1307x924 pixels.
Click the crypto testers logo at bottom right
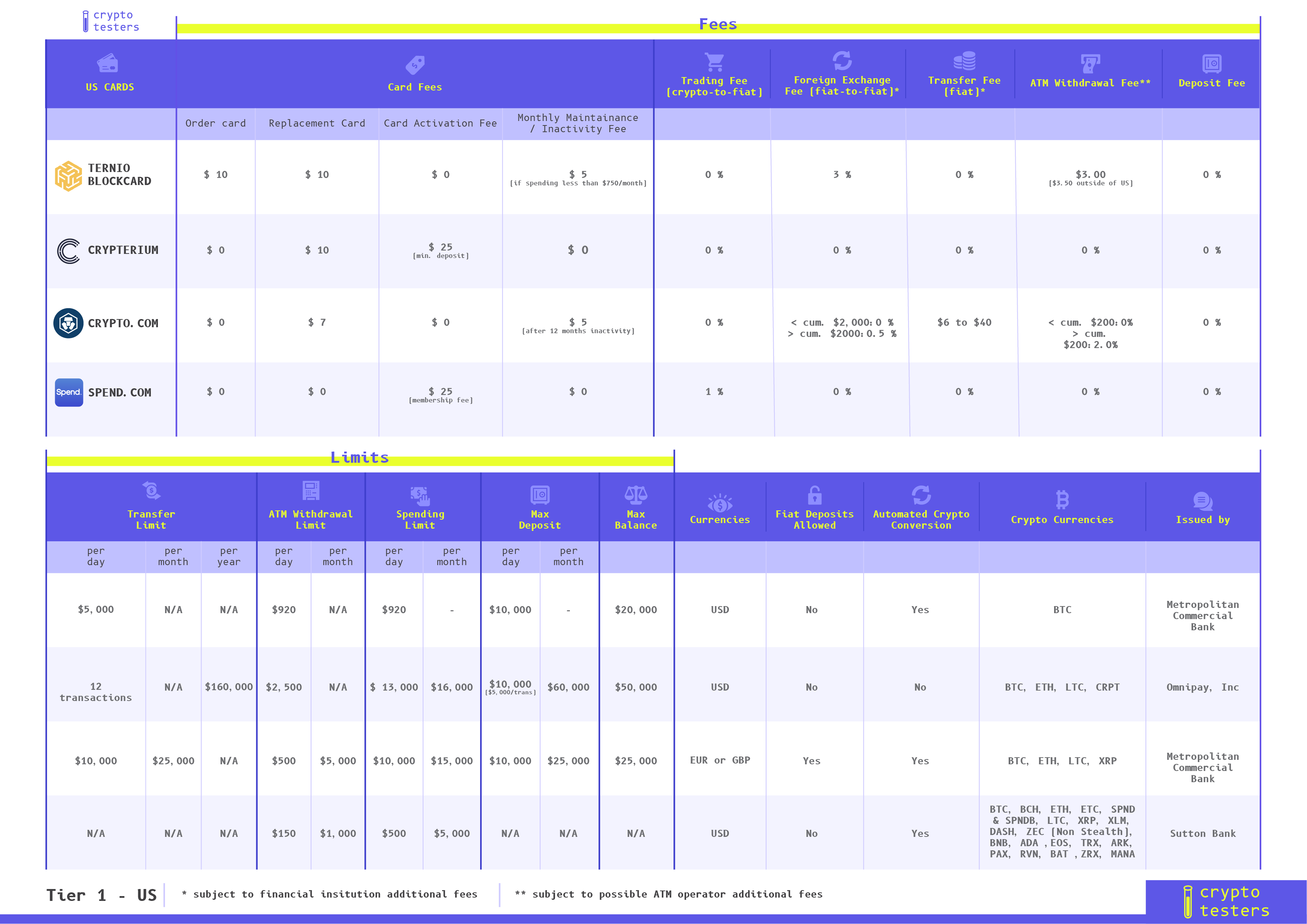tap(1226, 901)
